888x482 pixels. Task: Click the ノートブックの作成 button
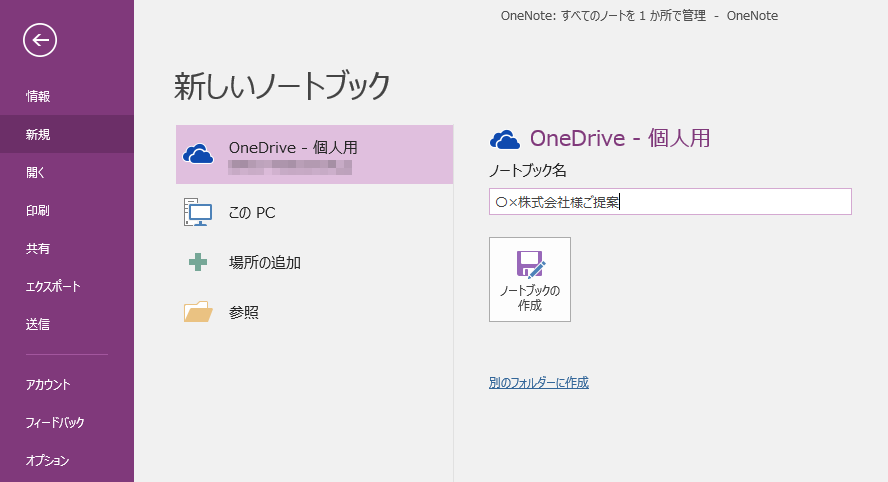pos(530,279)
